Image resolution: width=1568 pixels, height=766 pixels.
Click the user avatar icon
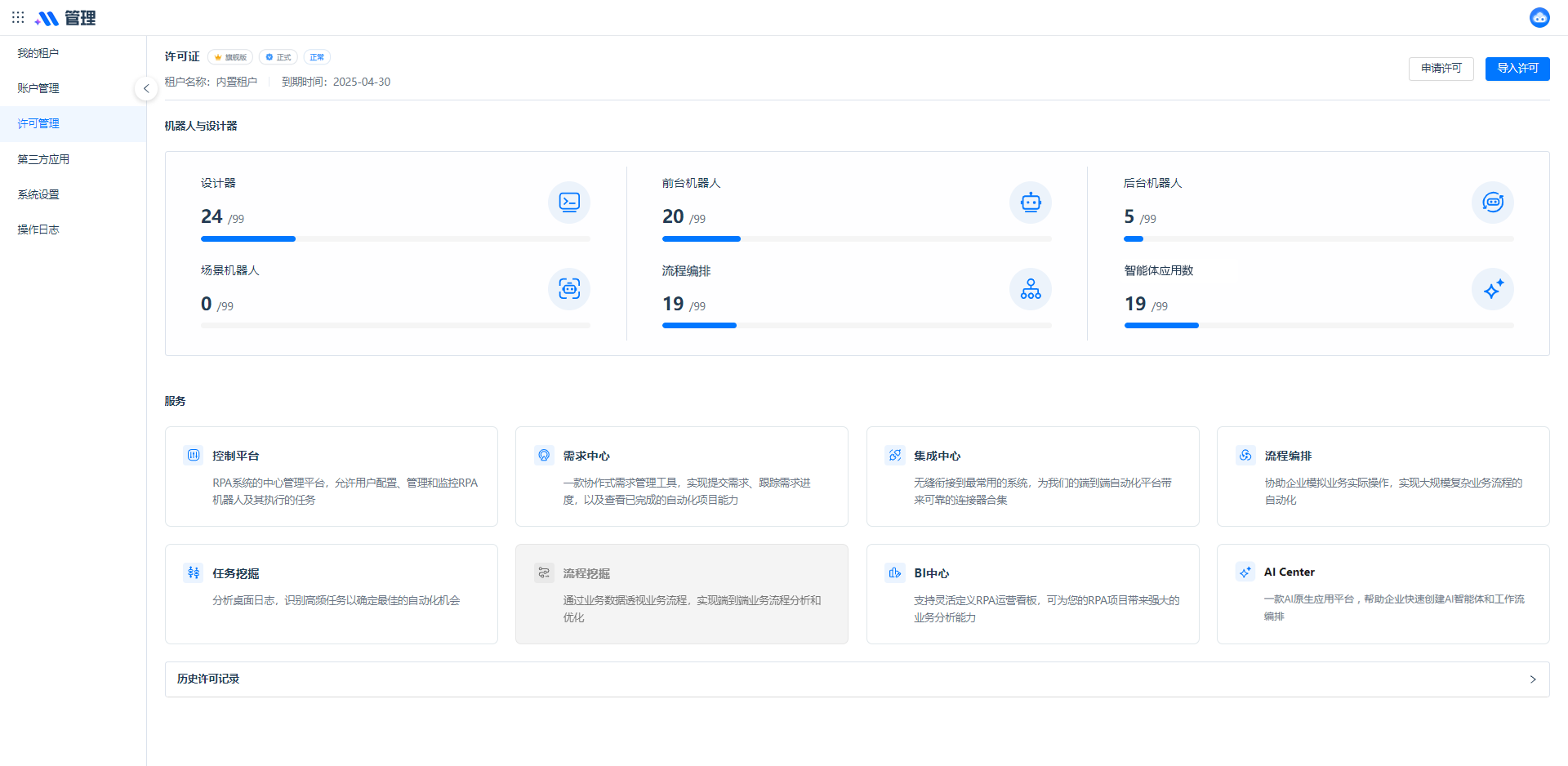(x=1539, y=17)
